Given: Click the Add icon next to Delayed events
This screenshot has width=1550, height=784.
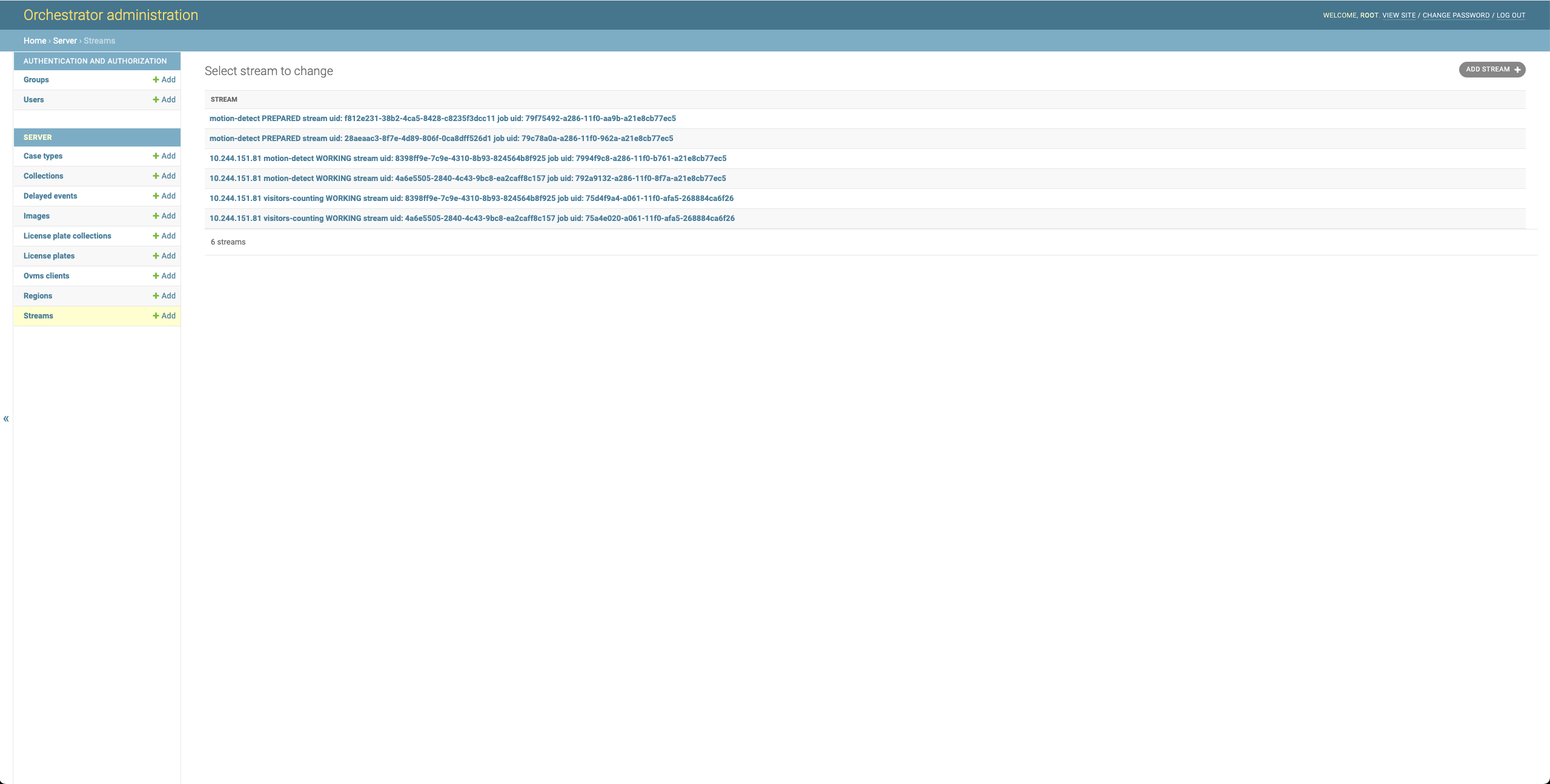Looking at the screenshot, I should click(x=164, y=196).
